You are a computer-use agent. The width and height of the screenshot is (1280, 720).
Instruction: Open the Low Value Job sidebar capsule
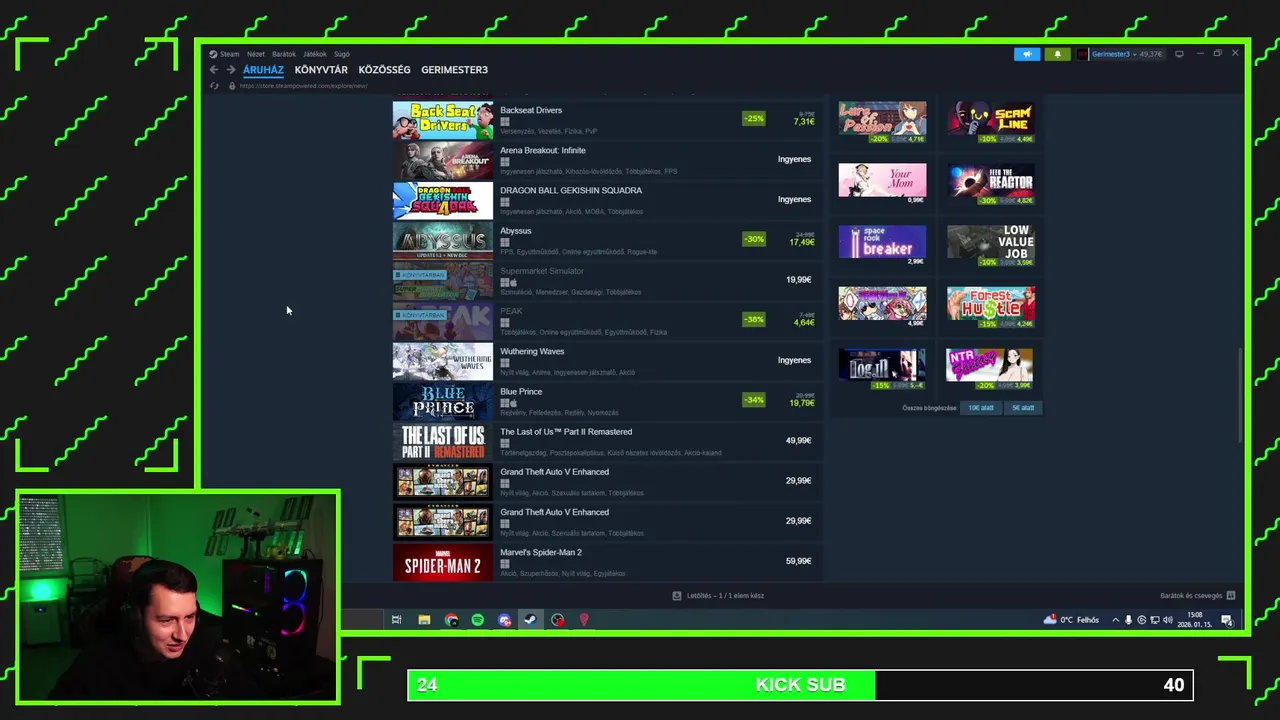(x=991, y=242)
